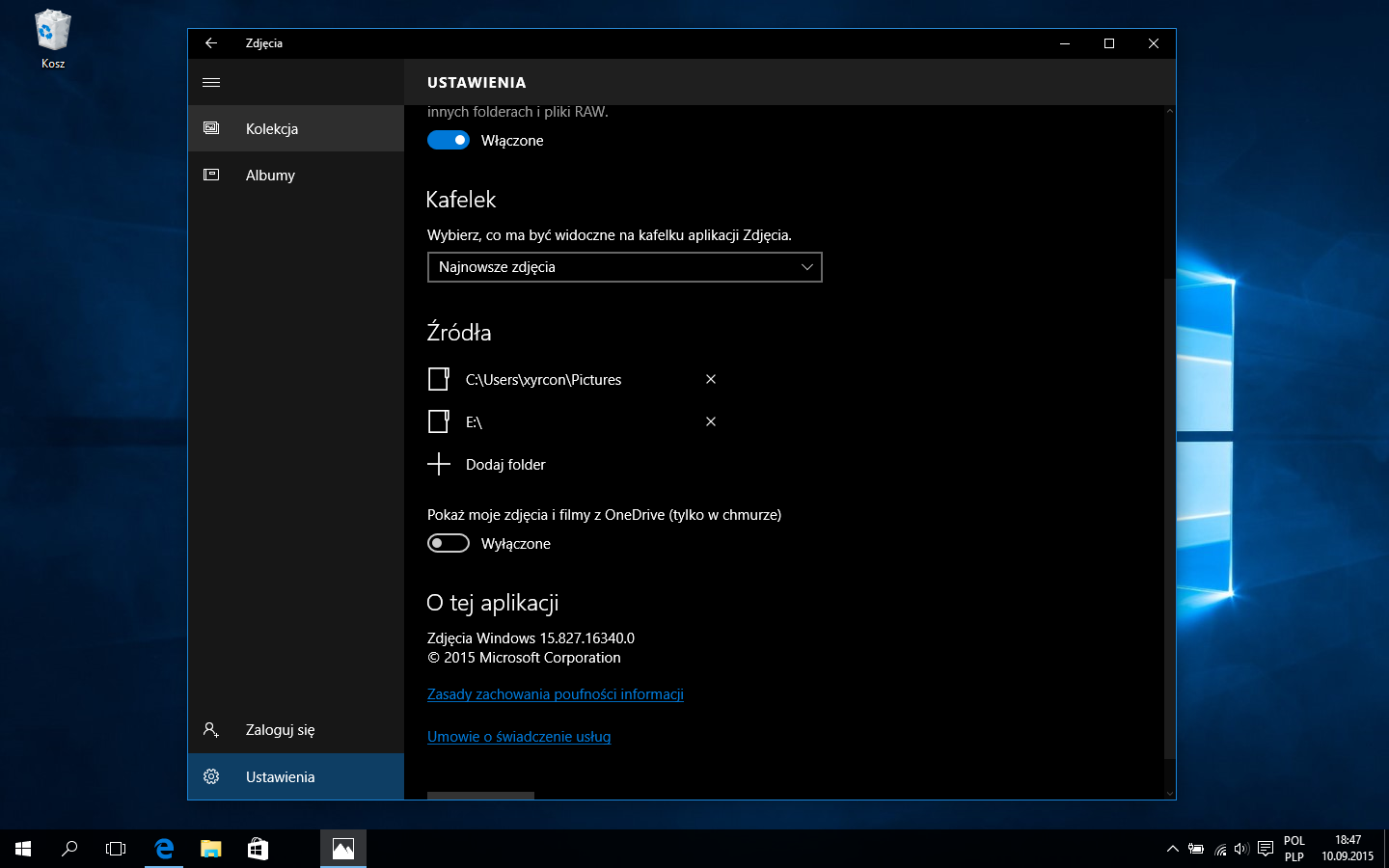Viewport: 1389px width, 868px height.
Task: Click the settings page vertical scrollbar
Action: tap(1170, 519)
